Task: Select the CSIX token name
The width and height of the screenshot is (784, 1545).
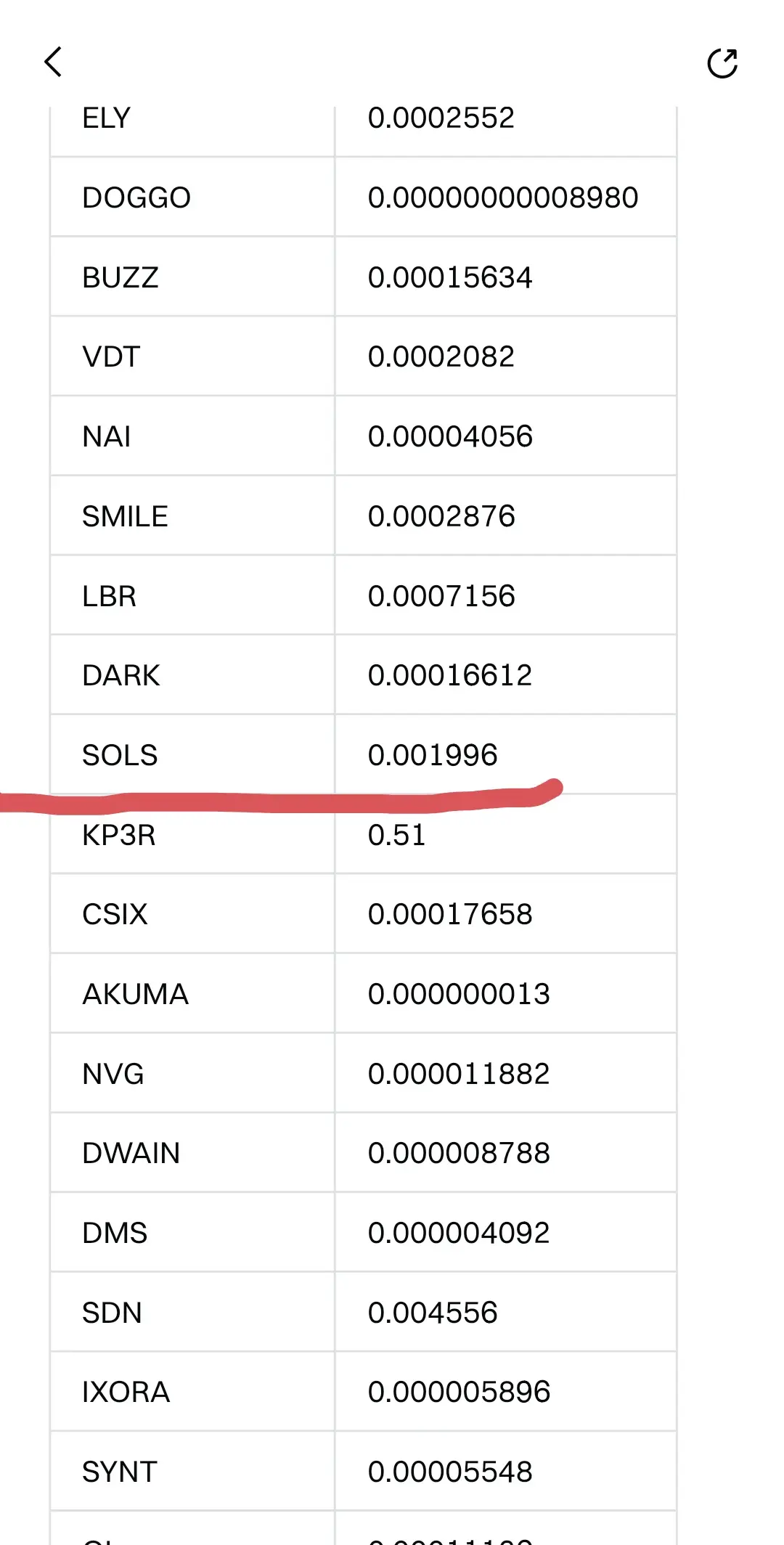Action: coord(115,914)
